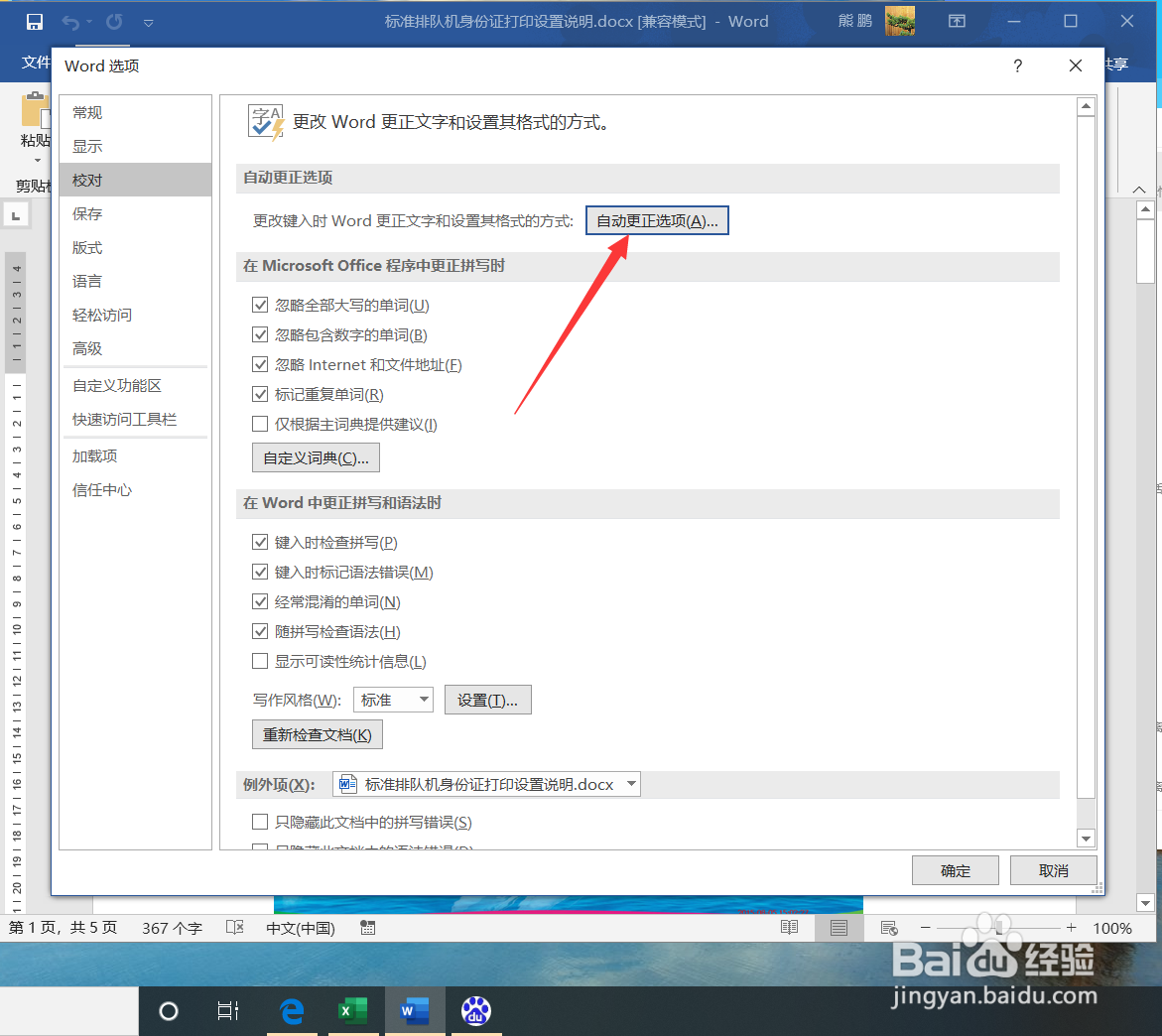Toggle Flag repeated words checkbox
This screenshot has height=1036, width=1162.
click(260, 394)
